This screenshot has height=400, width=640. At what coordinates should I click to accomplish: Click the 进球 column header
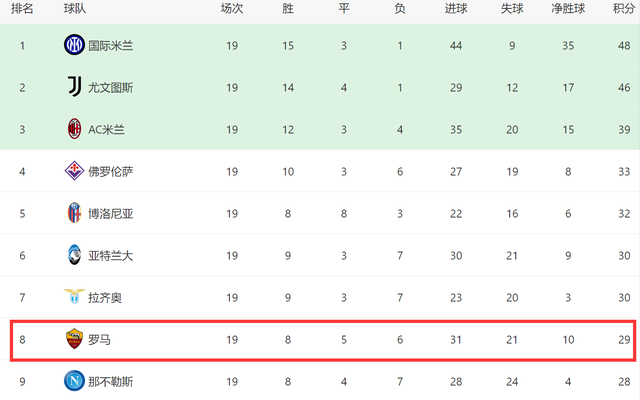click(x=456, y=8)
